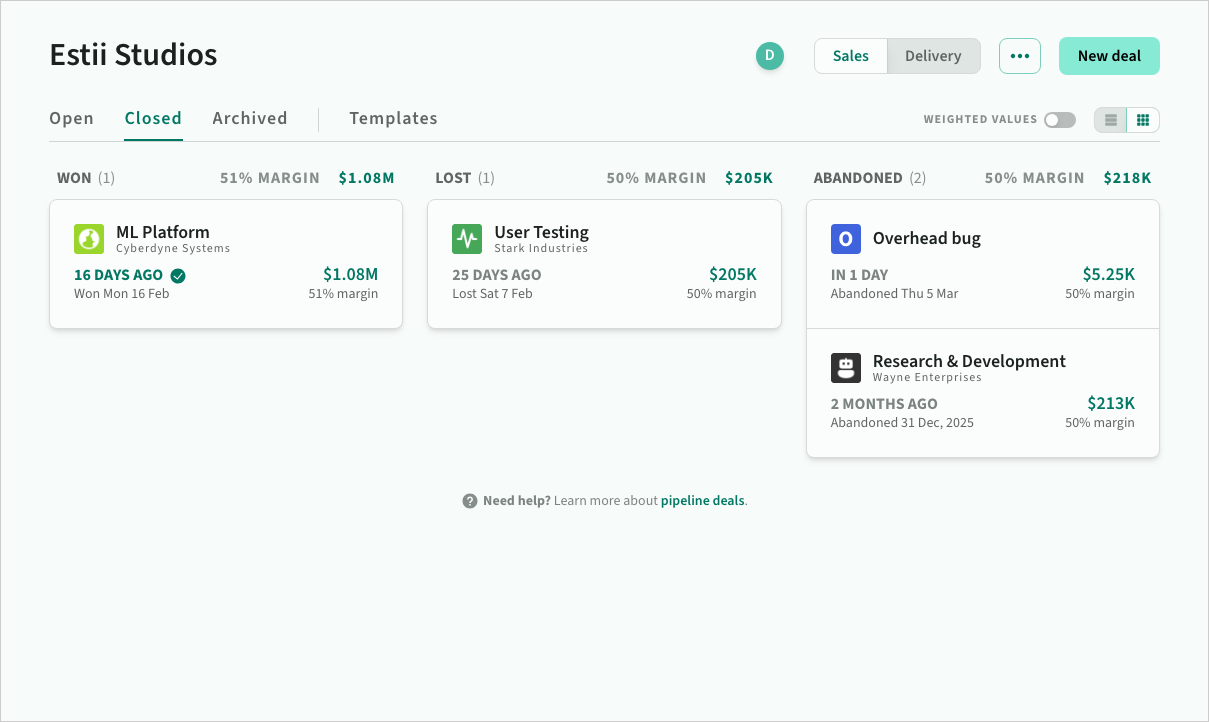
Task: Click the help question mark icon
Action: (x=470, y=501)
